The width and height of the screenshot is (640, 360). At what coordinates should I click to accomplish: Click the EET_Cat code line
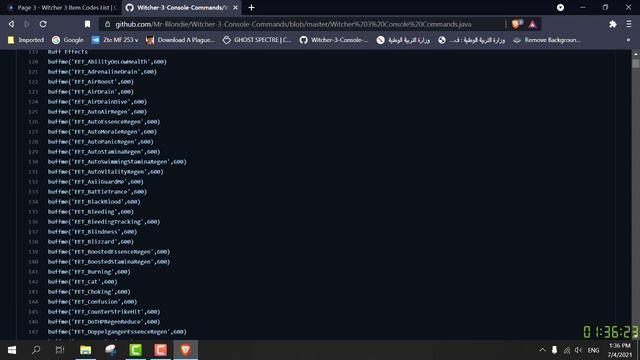click(x=82, y=282)
